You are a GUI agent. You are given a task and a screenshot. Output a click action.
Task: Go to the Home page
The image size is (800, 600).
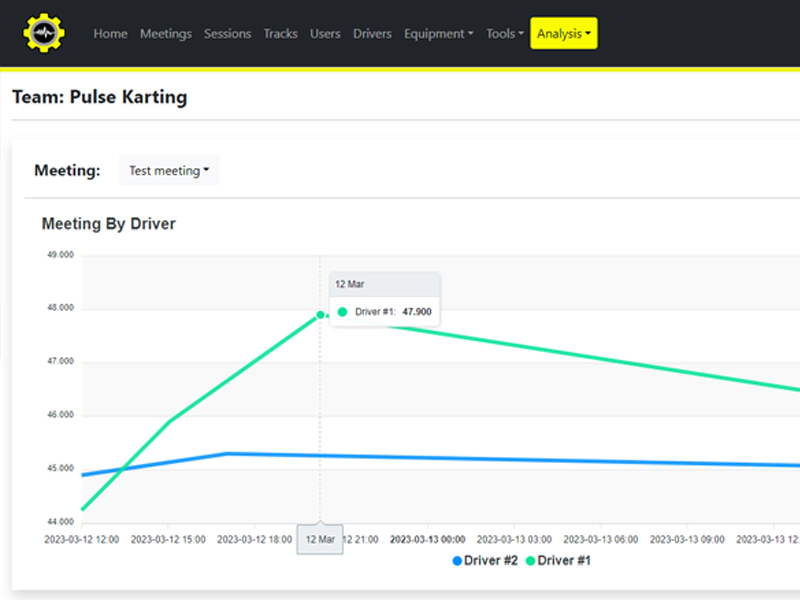click(110, 33)
